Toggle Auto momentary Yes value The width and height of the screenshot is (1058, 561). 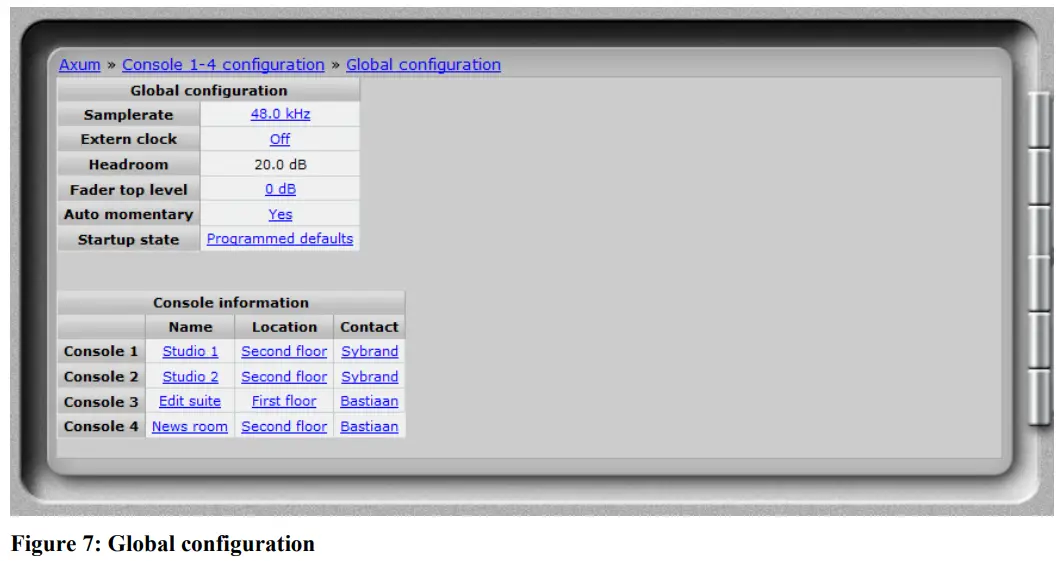click(280, 214)
